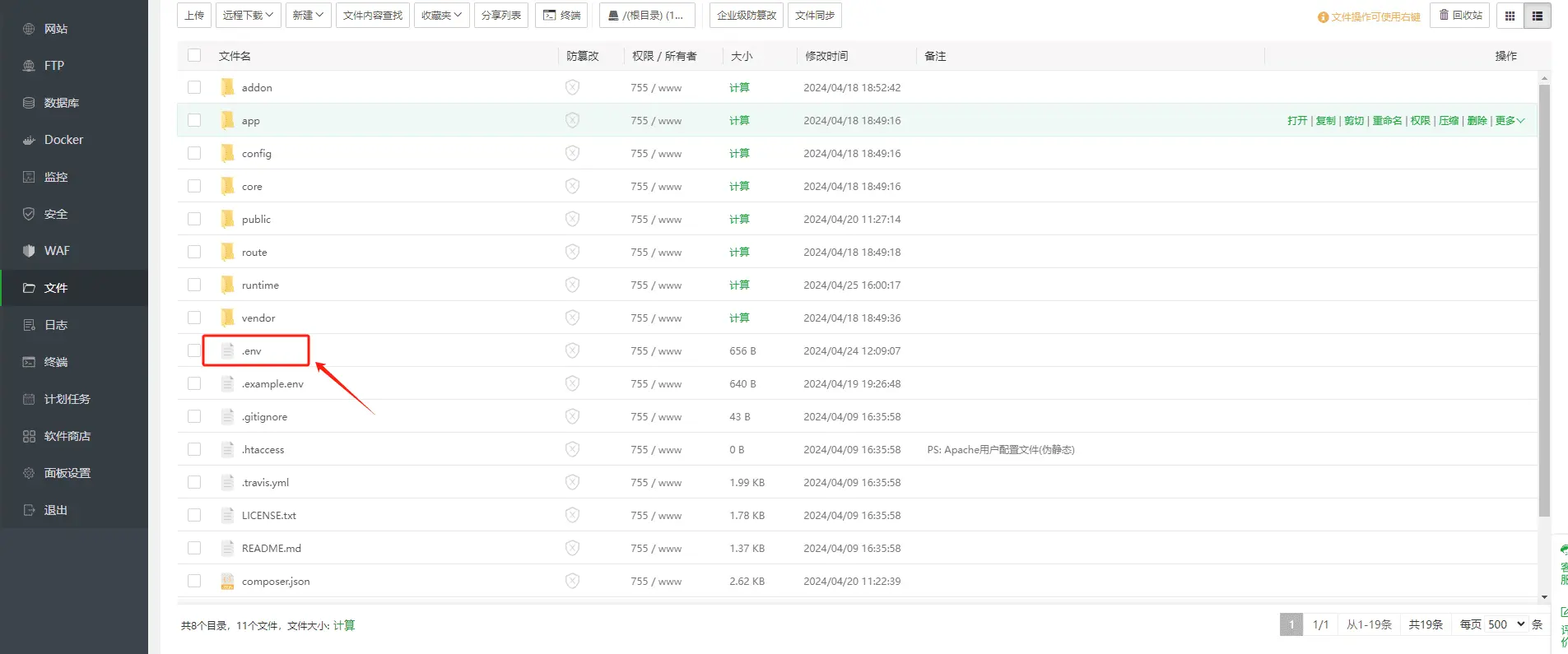This screenshot has height=654, width=1568.
Task: Switch to grid view icon
Action: click(x=1510, y=16)
